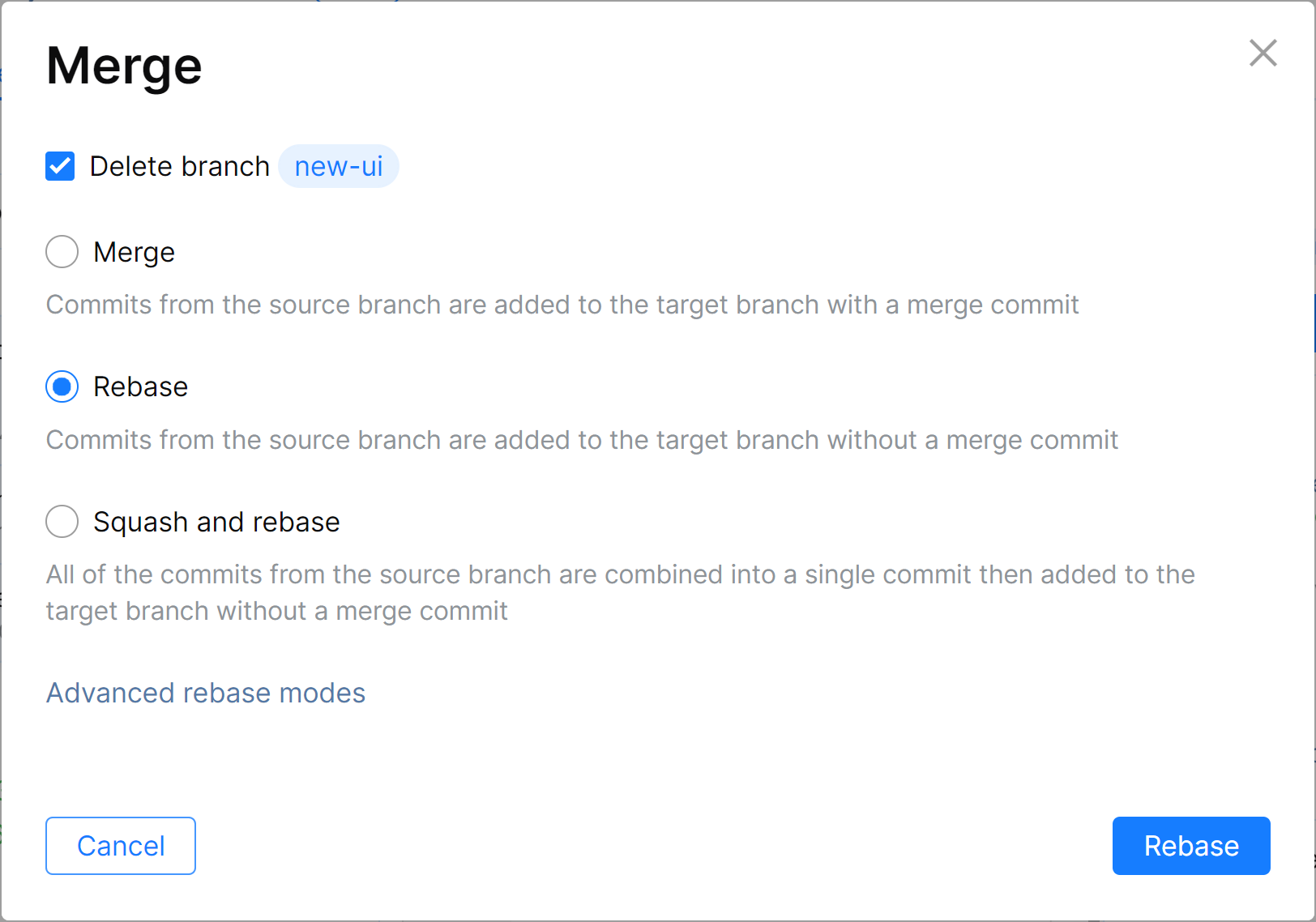Toggle deletion of the new-ui branch

tap(60, 166)
